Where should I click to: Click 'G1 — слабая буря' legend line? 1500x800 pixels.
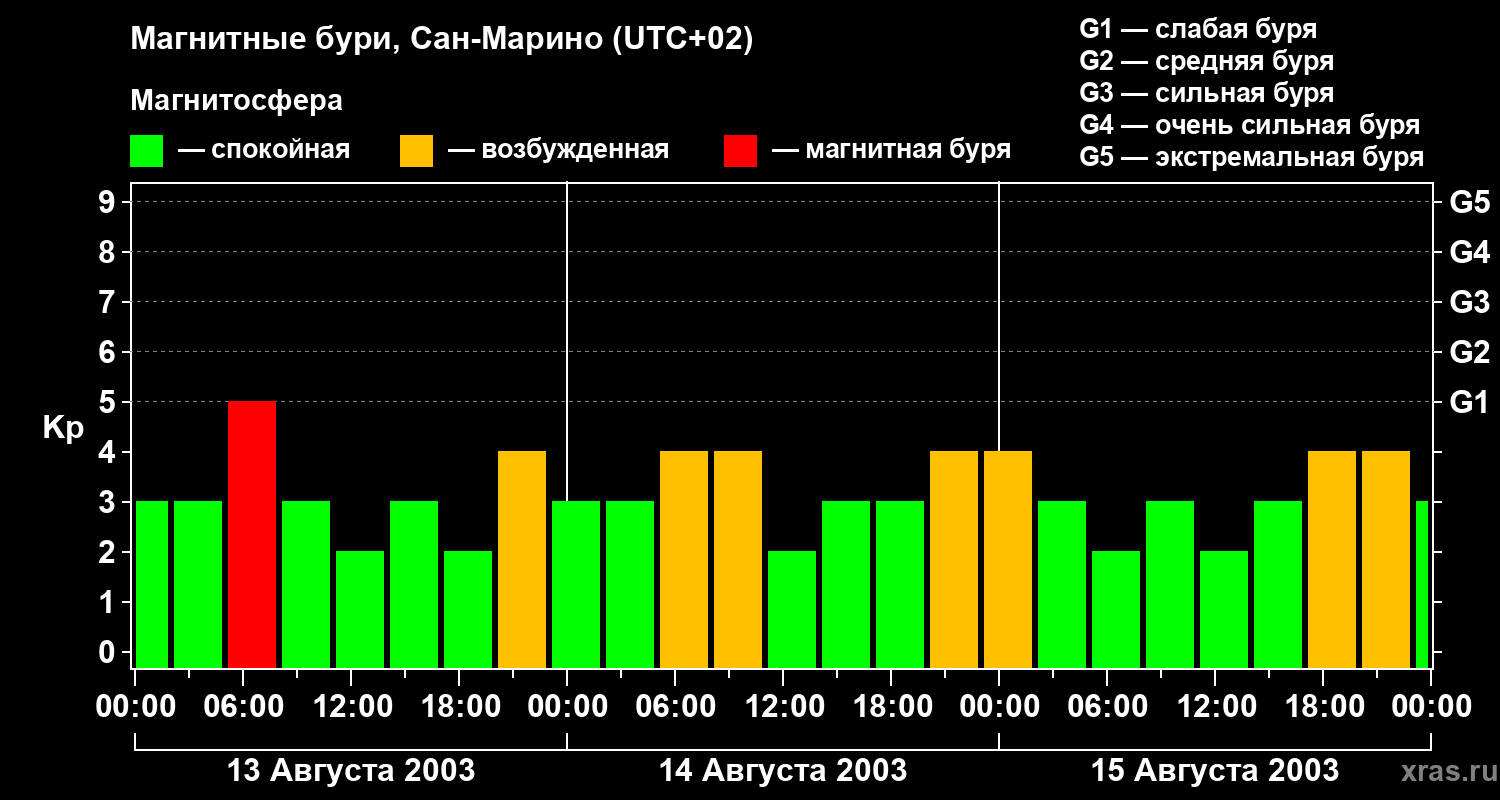point(1198,29)
